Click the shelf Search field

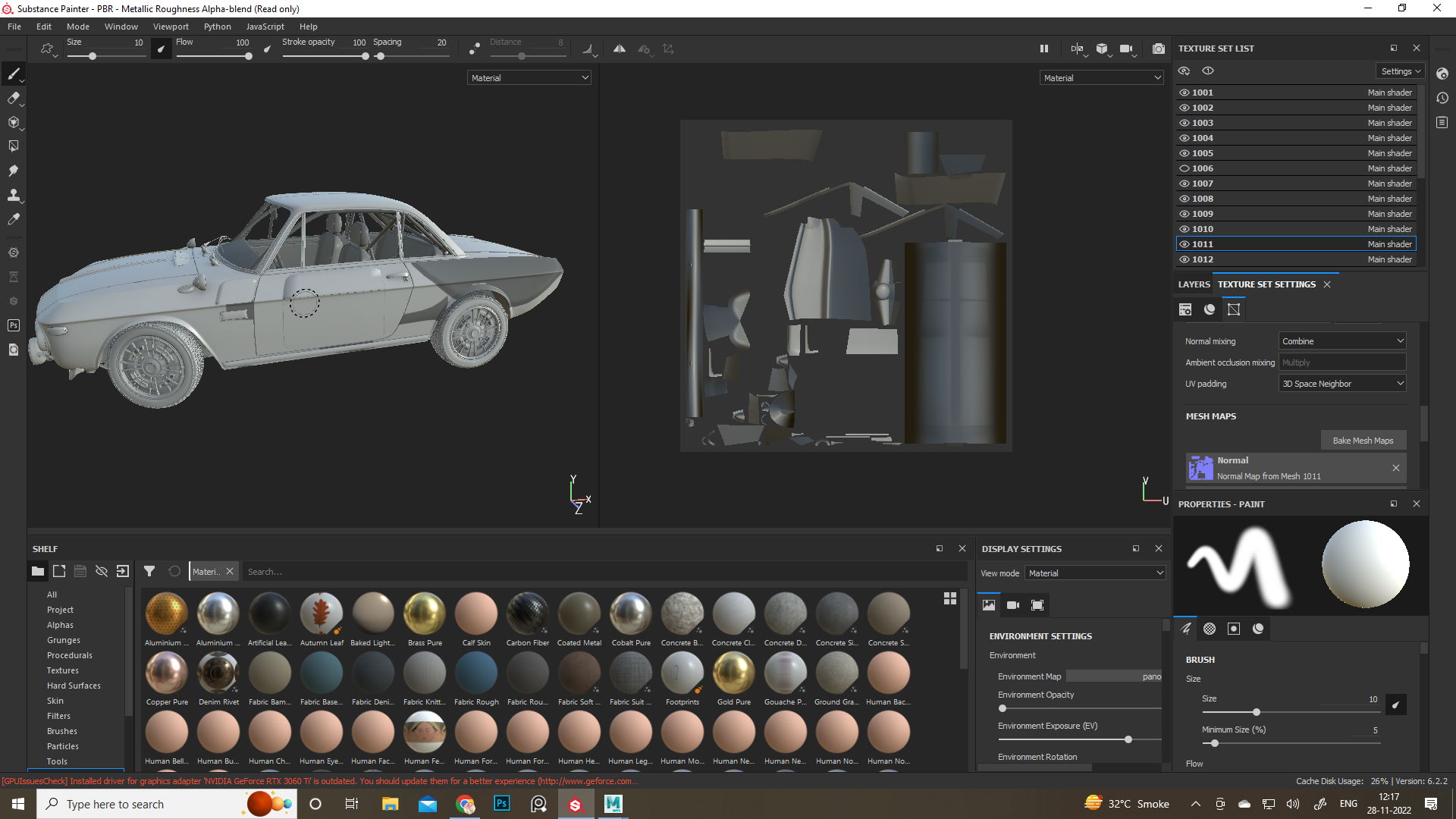pyautogui.click(x=603, y=572)
